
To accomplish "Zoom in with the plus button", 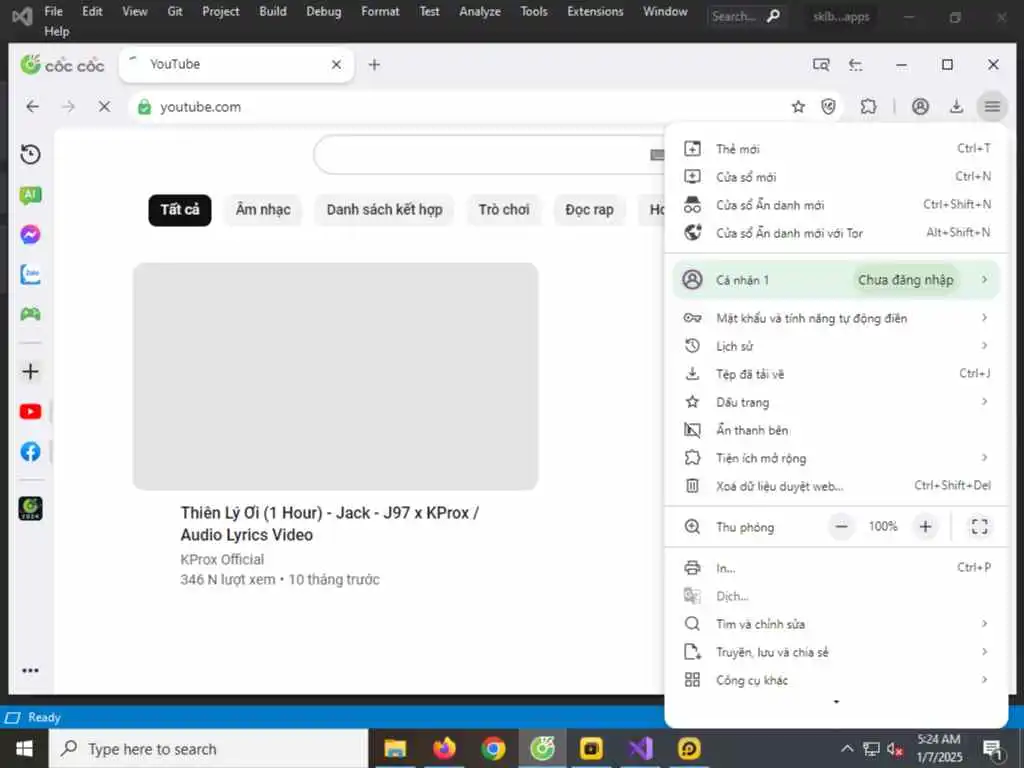I will [x=925, y=526].
